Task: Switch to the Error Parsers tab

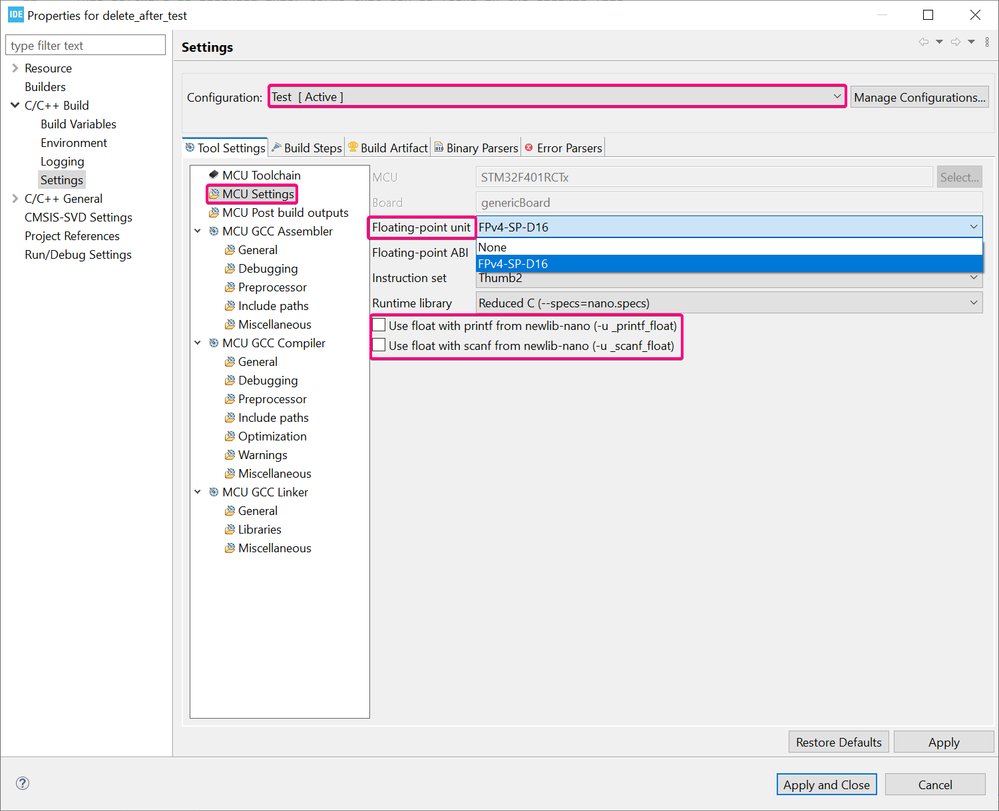Action: pos(563,147)
